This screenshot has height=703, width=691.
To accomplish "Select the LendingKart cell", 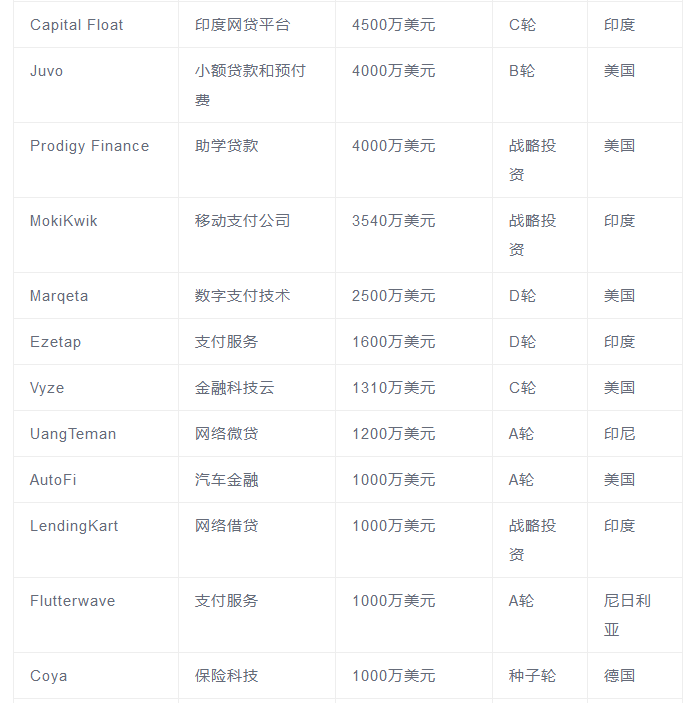I will click(74, 526).
